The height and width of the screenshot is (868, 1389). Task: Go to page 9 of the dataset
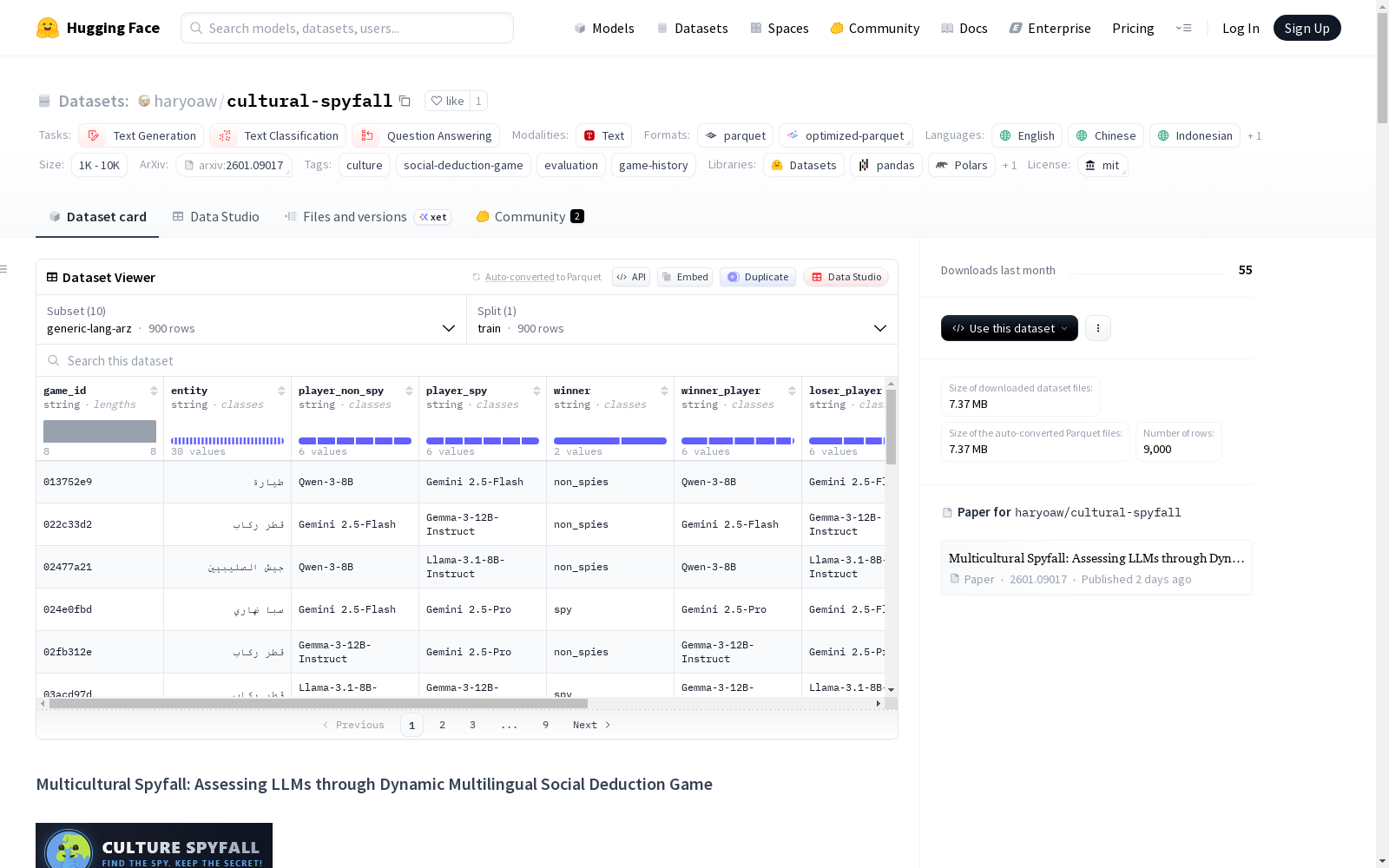click(x=545, y=725)
